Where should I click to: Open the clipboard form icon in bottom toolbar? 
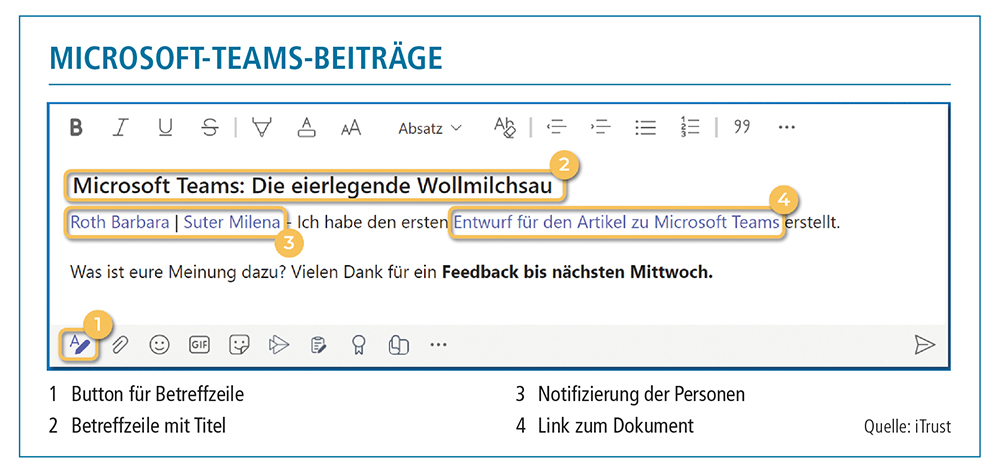point(318,346)
